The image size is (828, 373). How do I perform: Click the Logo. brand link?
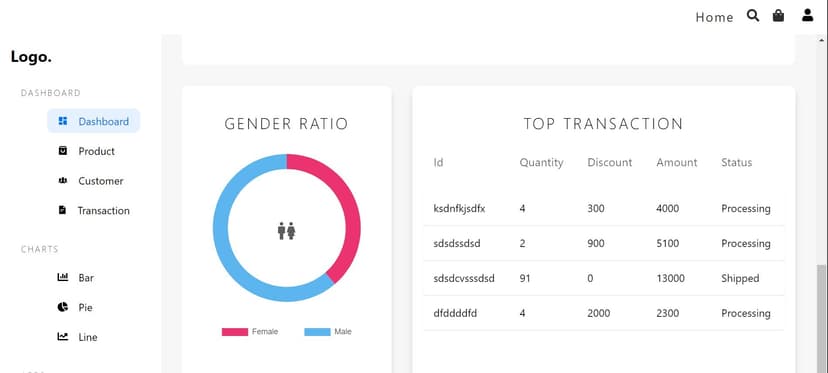tap(31, 57)
